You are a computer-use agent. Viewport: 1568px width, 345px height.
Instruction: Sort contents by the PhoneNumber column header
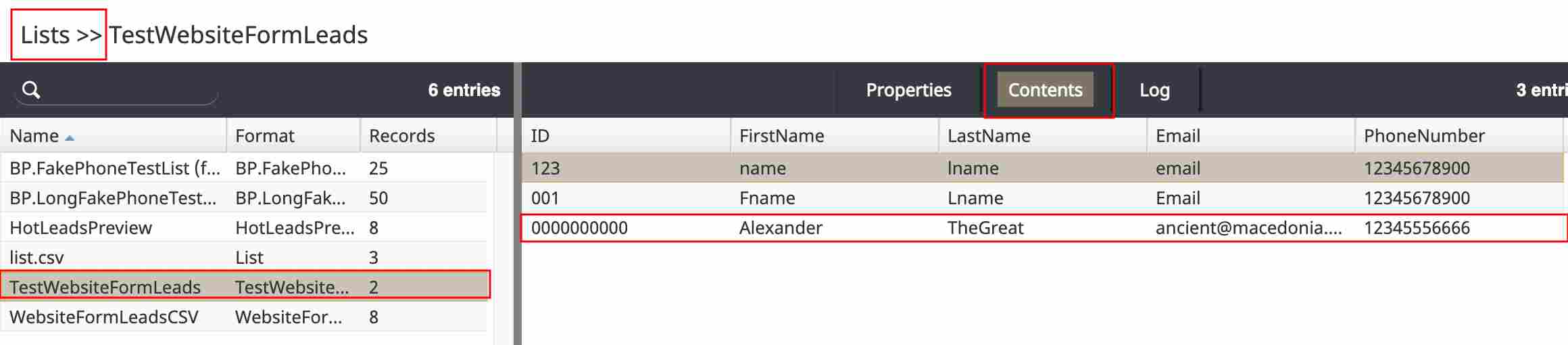pyautogui.click(x=1460, y=135)
